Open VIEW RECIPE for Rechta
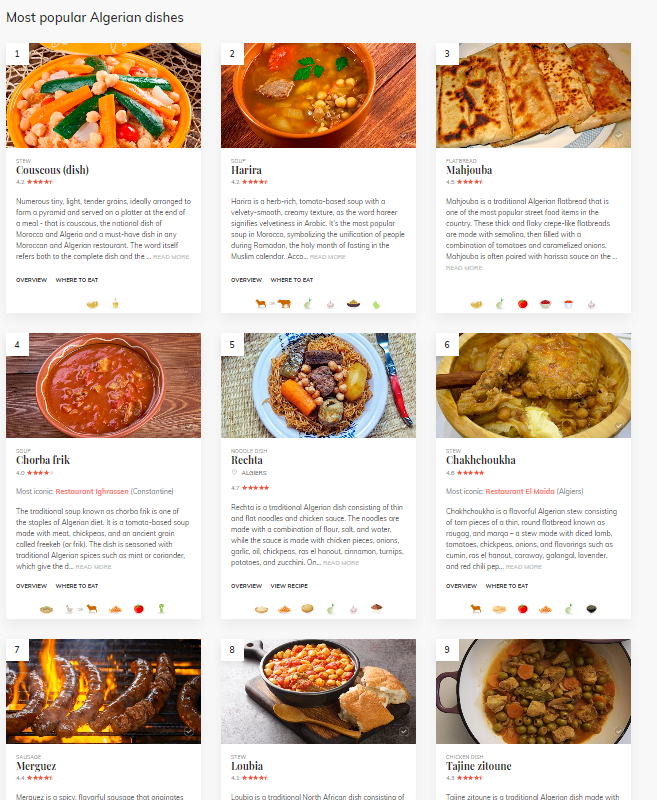The width and height of the screenshot is (657, 800). click(289, 586)
